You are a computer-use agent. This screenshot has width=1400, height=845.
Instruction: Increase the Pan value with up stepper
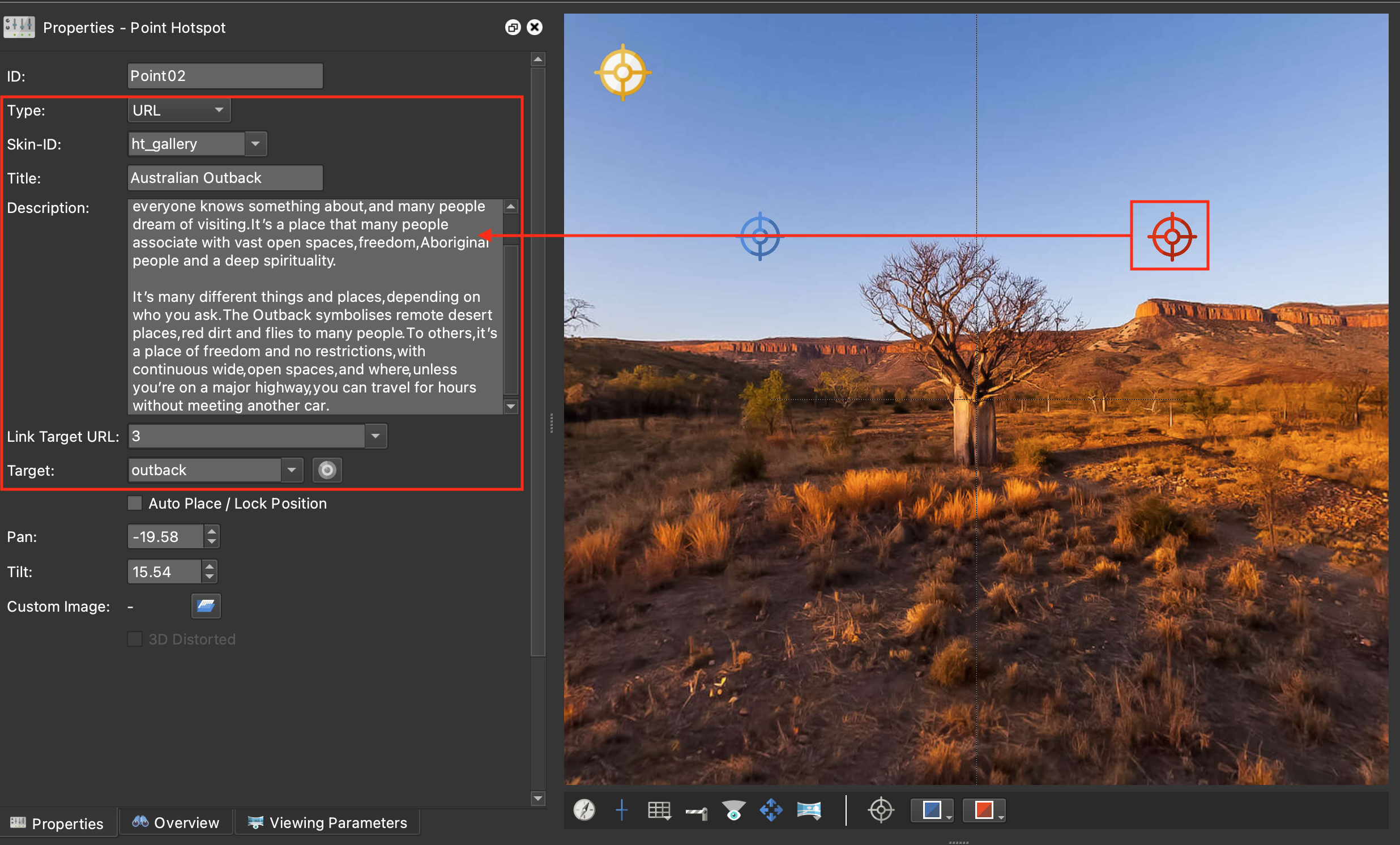(211, 531)
